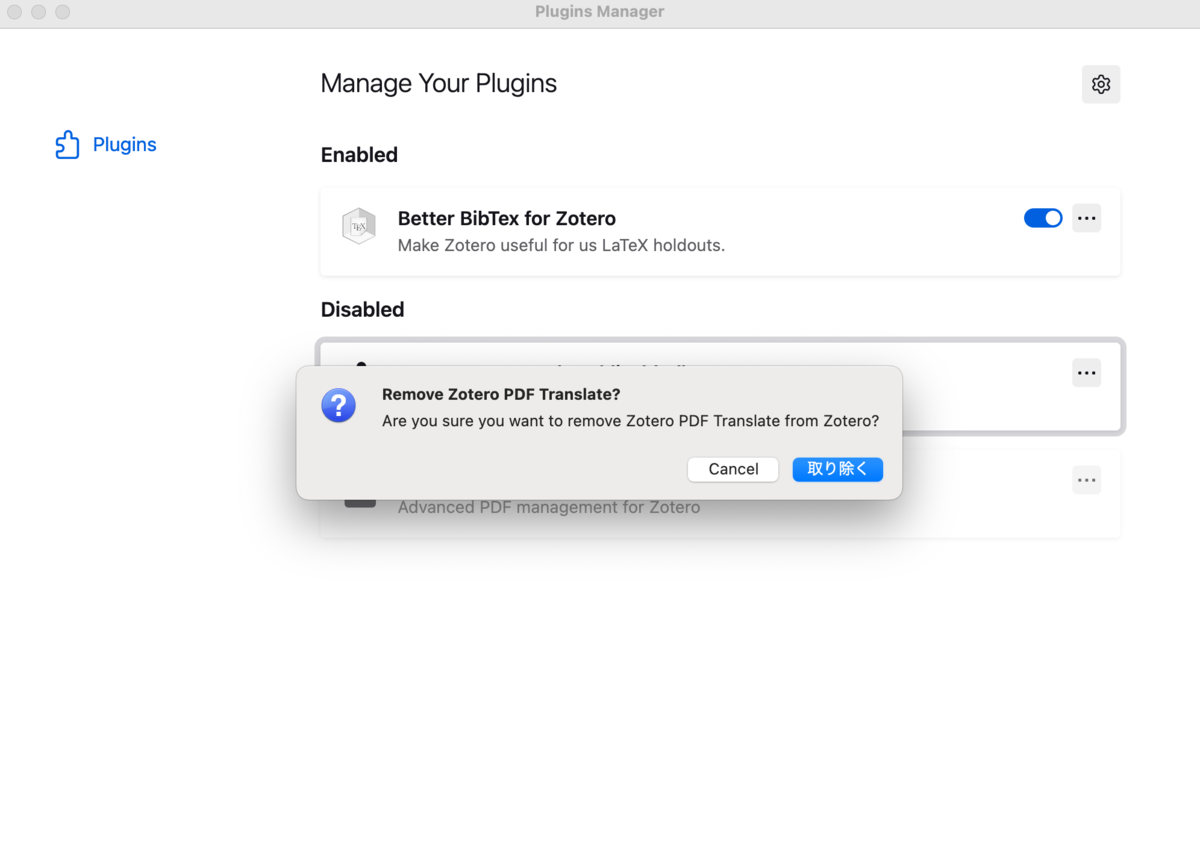
Task: Open more options for Better BibTex
Action: [1087, 218]
